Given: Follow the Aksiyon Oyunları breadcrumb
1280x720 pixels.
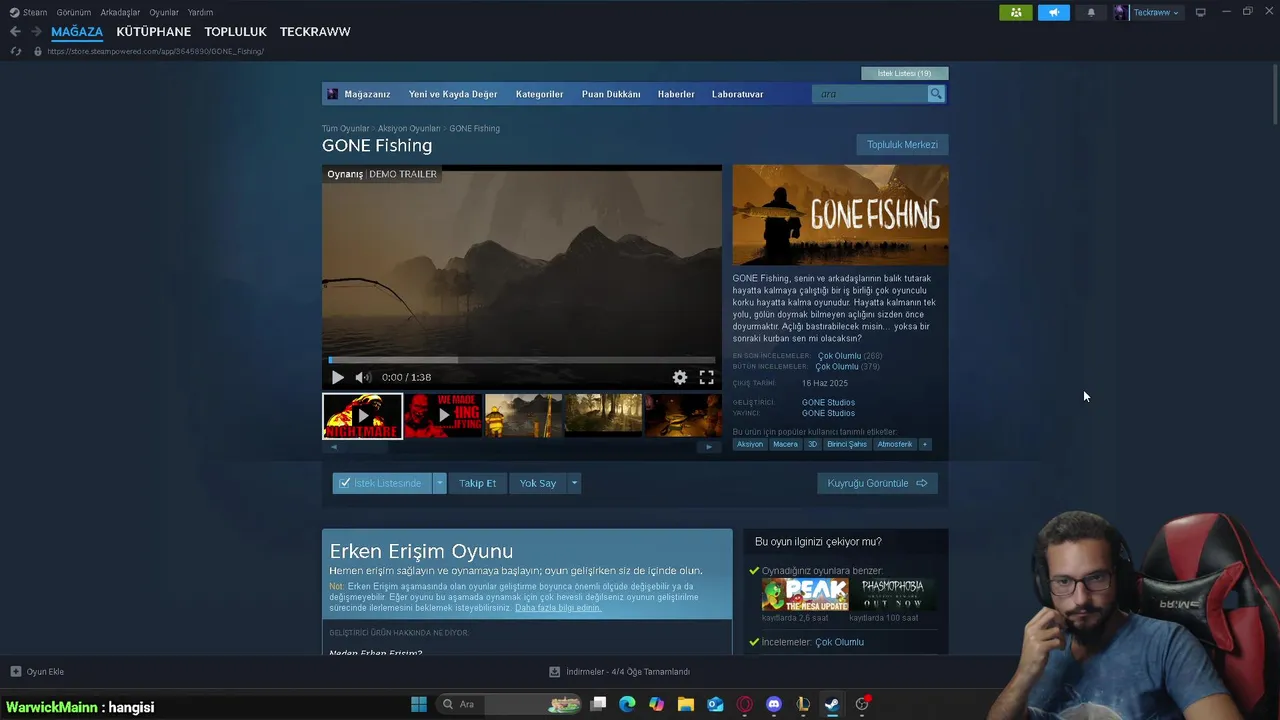Looking at the screenshot, I should 409,128.
